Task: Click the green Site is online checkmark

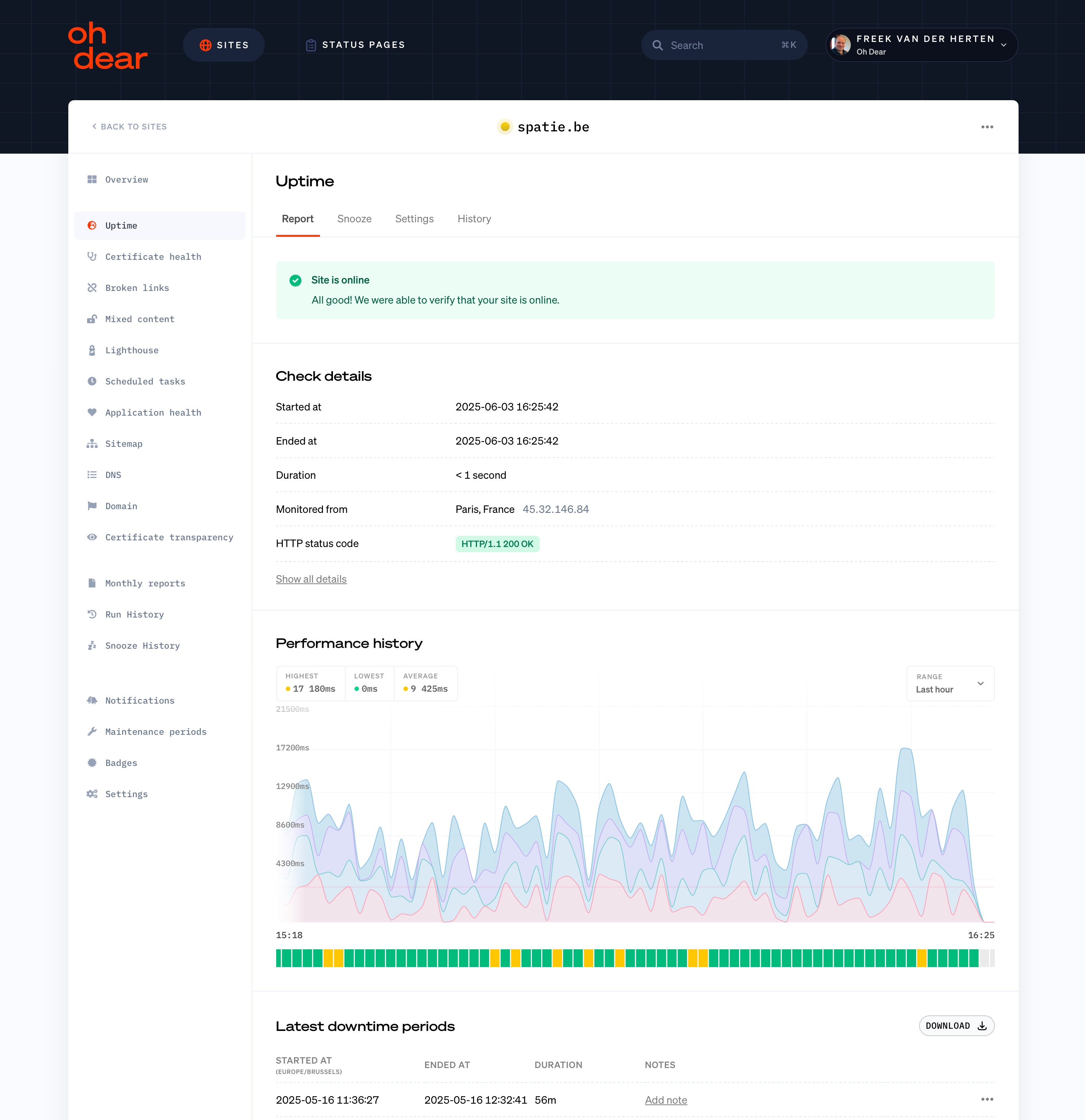Action: coord(295,280)
